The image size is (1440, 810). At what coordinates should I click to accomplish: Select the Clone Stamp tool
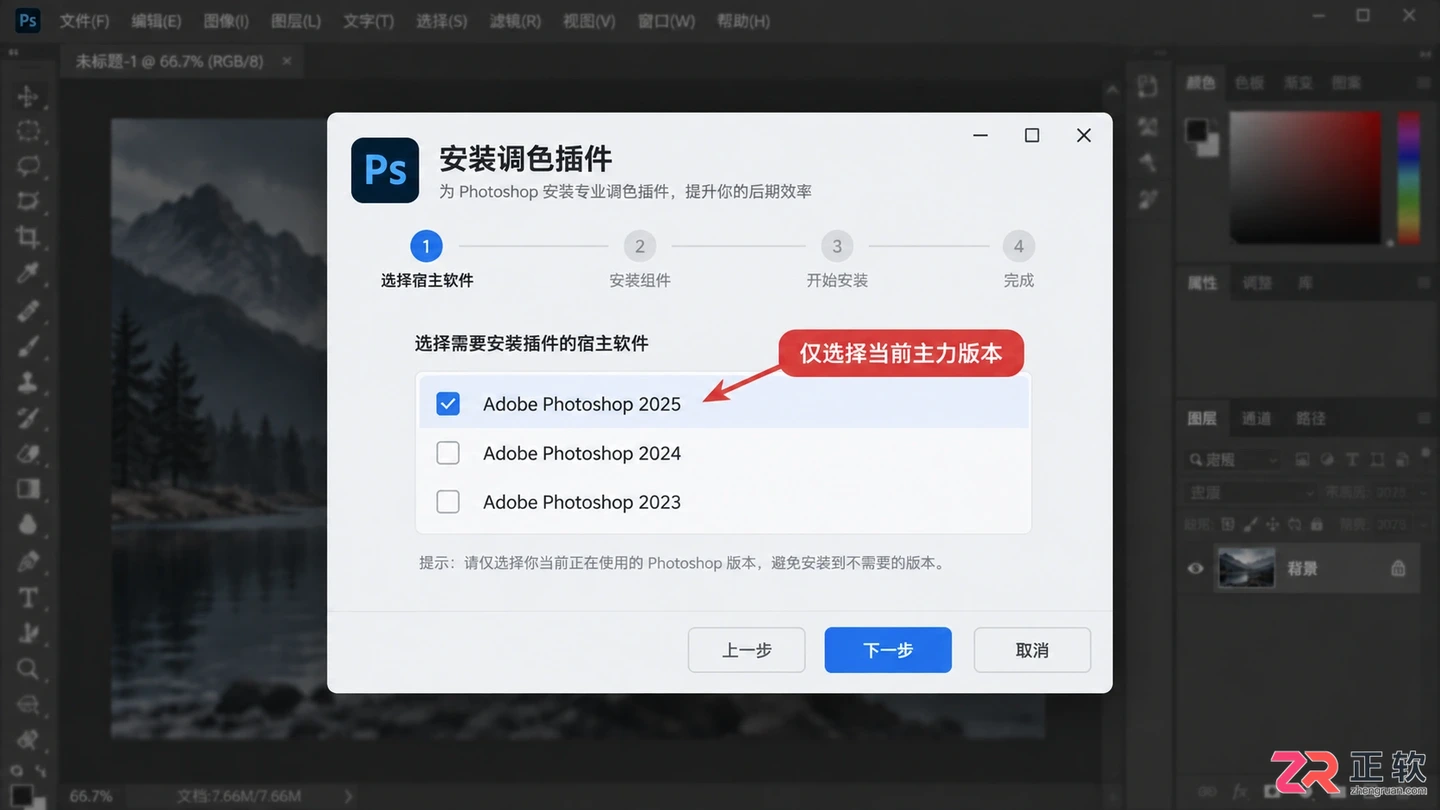[x=28, y=382]
